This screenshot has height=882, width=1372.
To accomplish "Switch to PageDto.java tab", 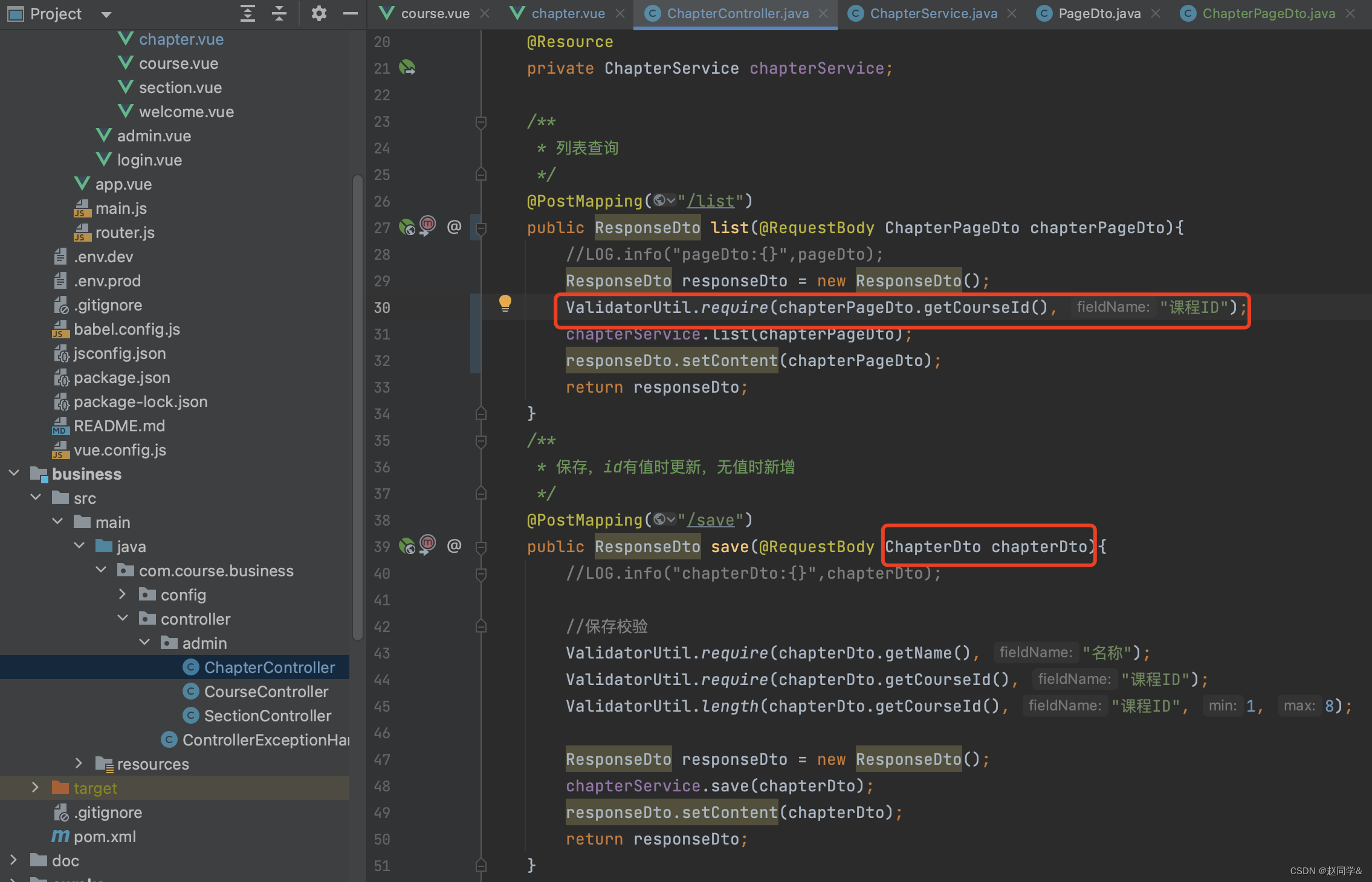I will coord(1099,13).
